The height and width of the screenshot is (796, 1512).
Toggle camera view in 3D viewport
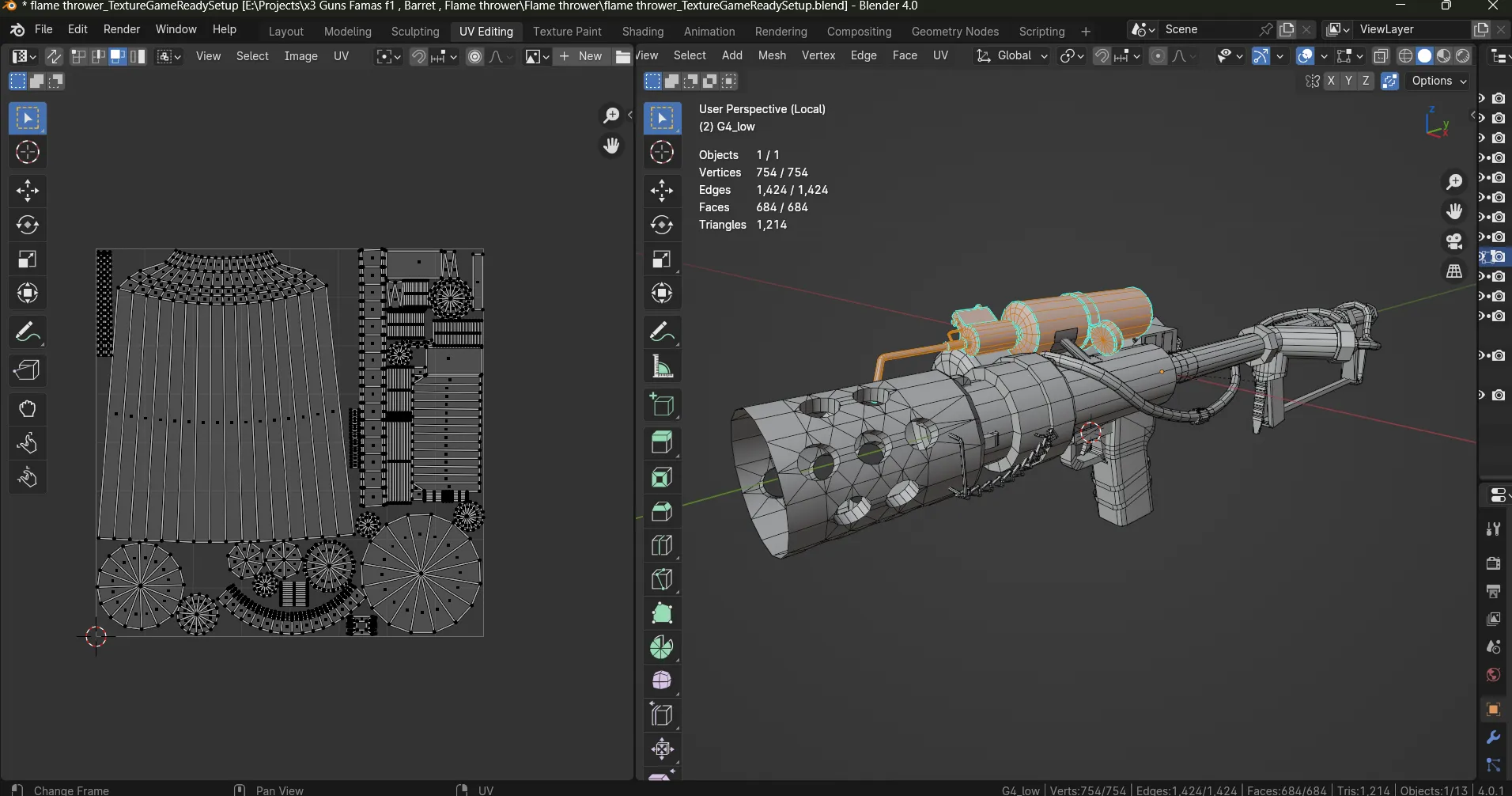pos(1455,241)
